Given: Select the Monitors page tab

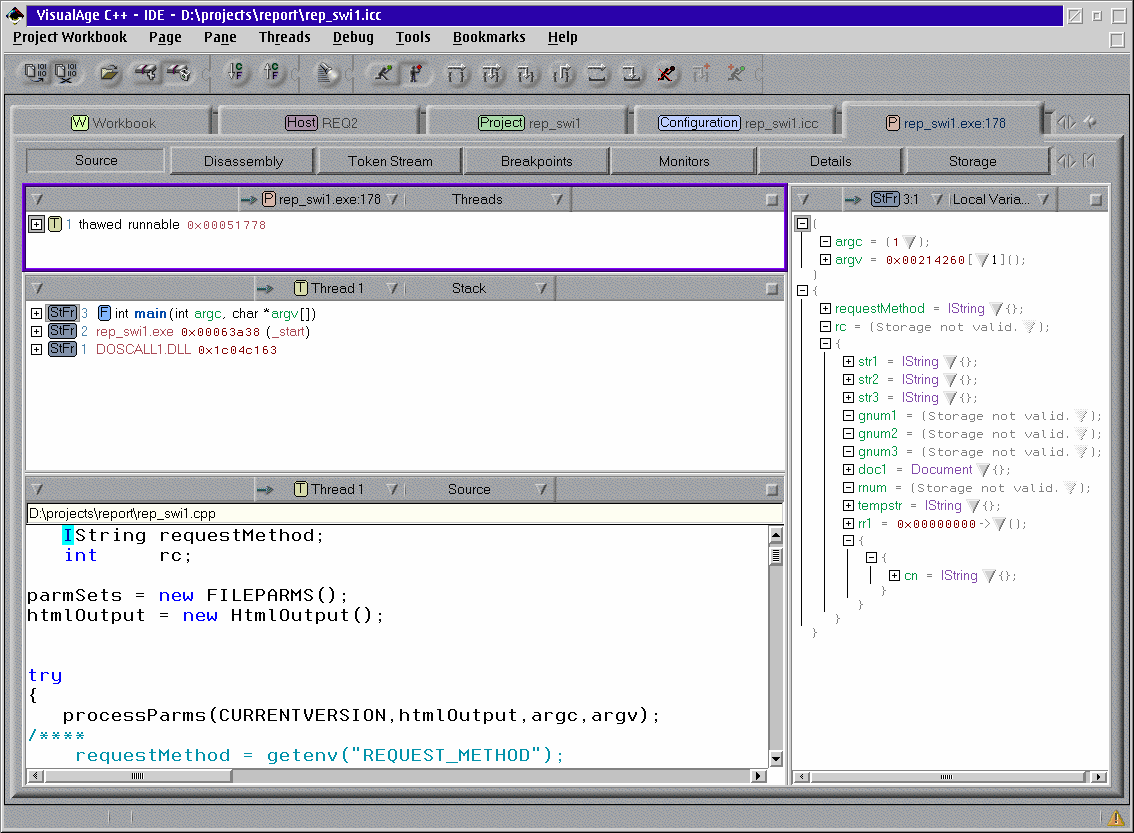Looking at the screenshot, I should pyautogui.click(x=683, y=161).
